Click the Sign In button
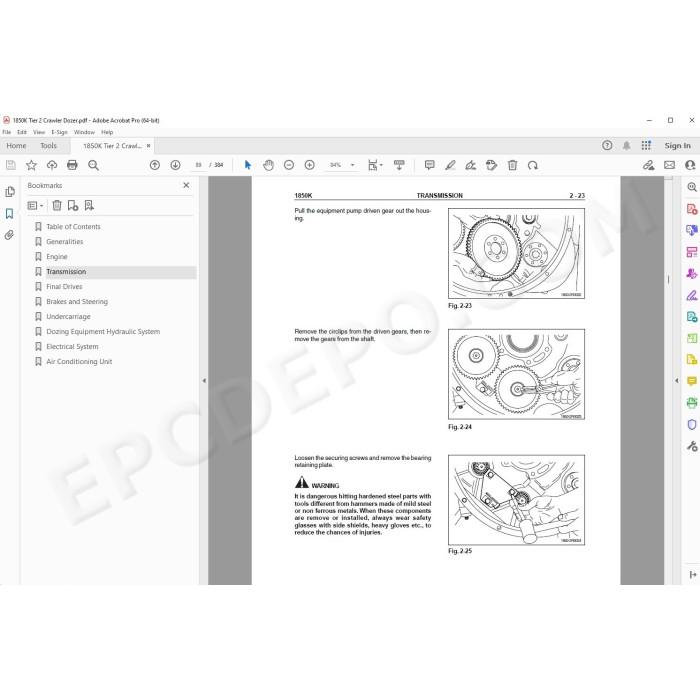Screen dimensions: 700x700 coord(677,146)
